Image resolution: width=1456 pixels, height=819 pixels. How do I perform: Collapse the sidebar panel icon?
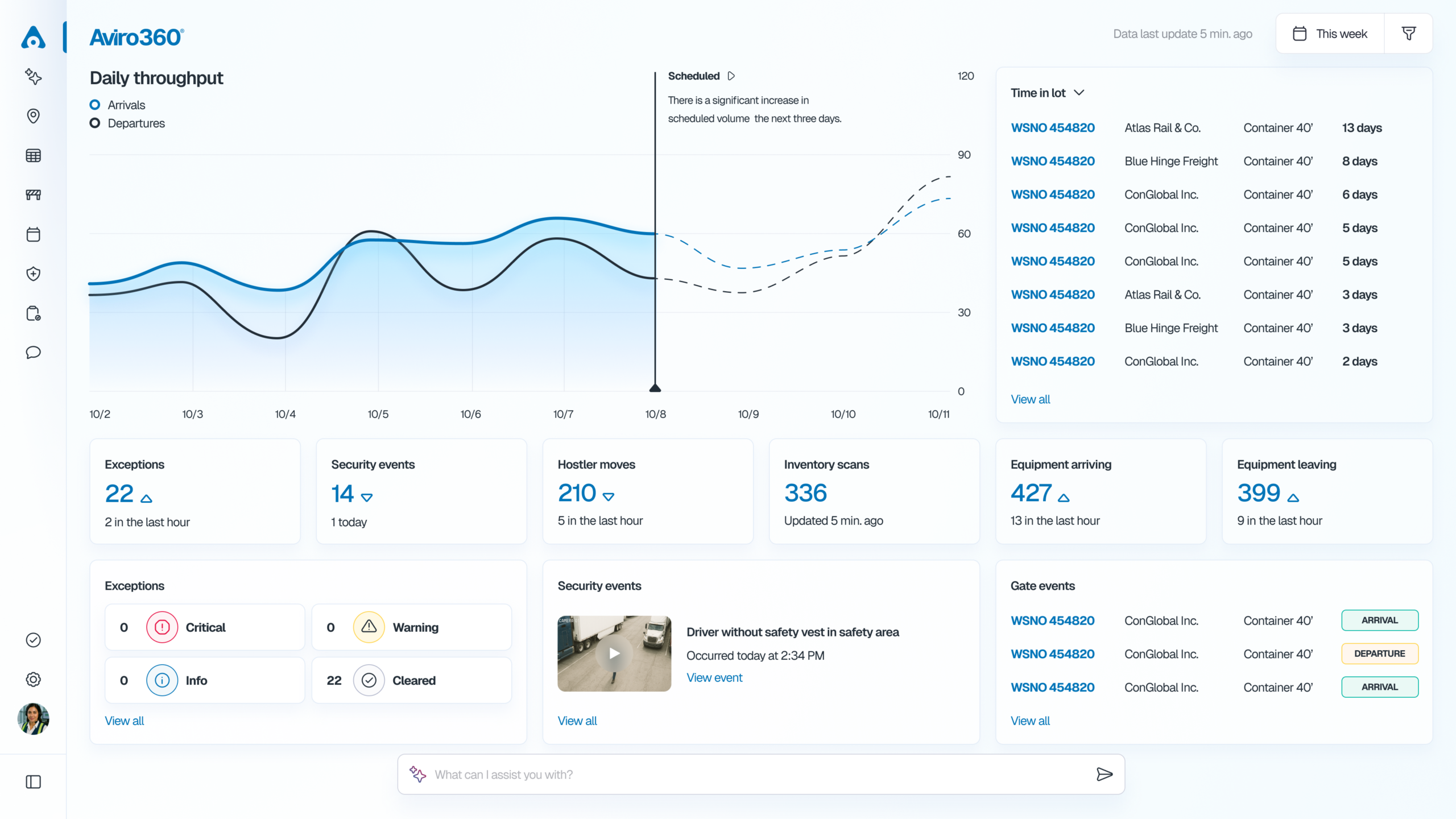tap(34, 782)
